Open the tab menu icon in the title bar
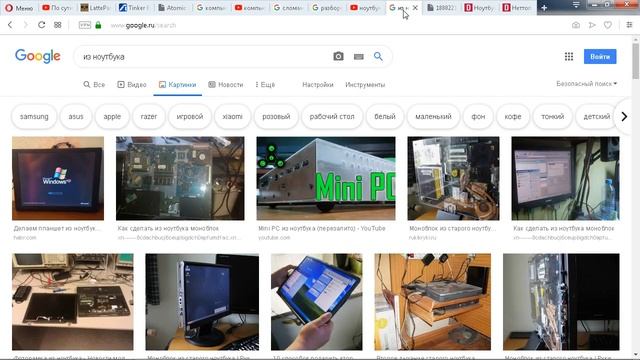640x360 pixels. [x=576, y=5]
